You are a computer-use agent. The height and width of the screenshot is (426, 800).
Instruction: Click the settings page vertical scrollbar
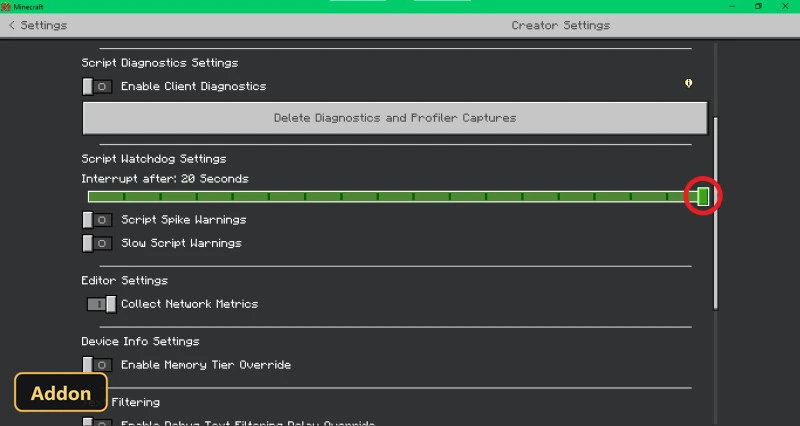click(715, 213)
